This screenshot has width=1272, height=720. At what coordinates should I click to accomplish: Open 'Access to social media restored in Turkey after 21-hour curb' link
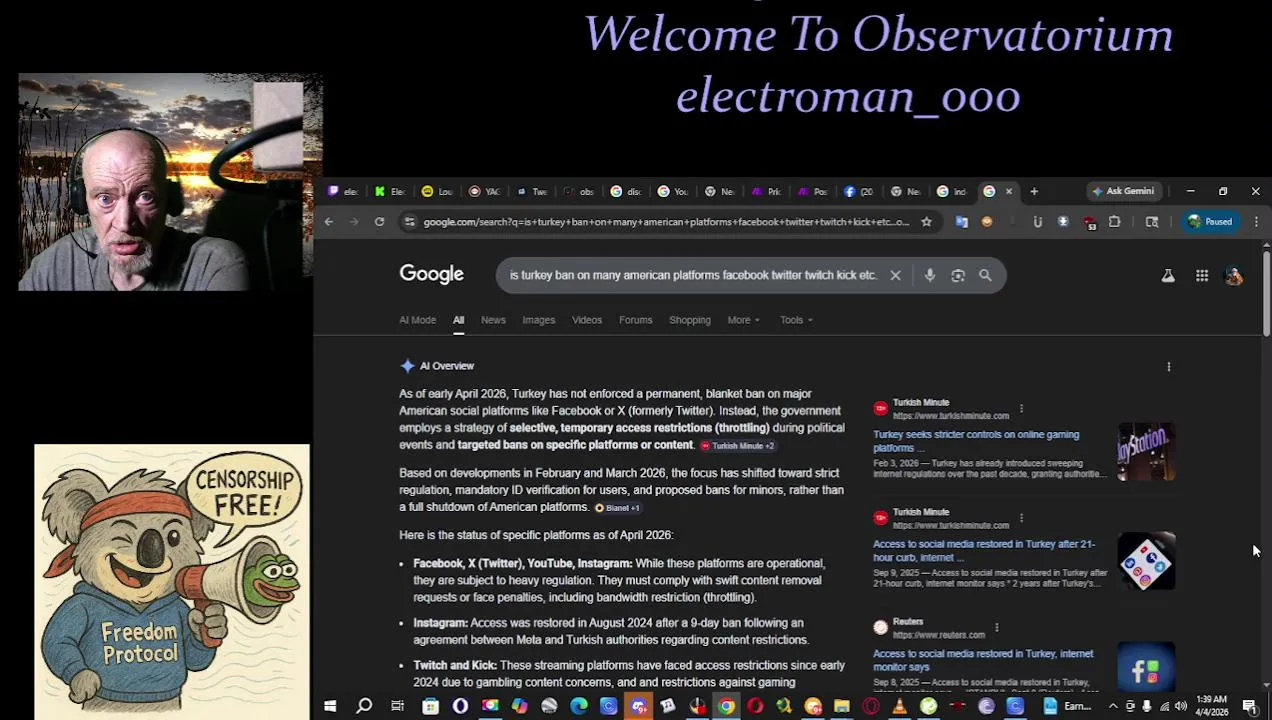(984, 551)
